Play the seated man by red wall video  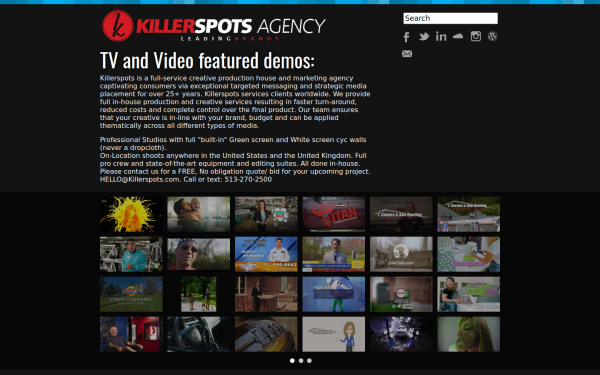click(131, 334)
